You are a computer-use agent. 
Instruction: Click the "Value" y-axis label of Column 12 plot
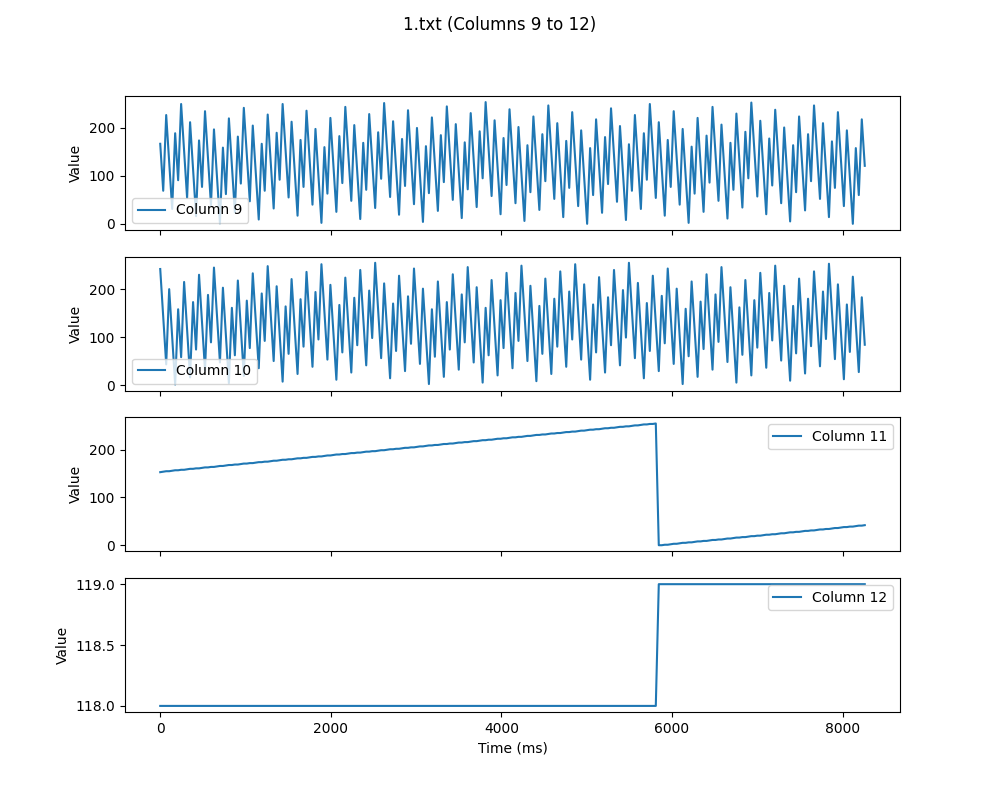pos(62,645)
